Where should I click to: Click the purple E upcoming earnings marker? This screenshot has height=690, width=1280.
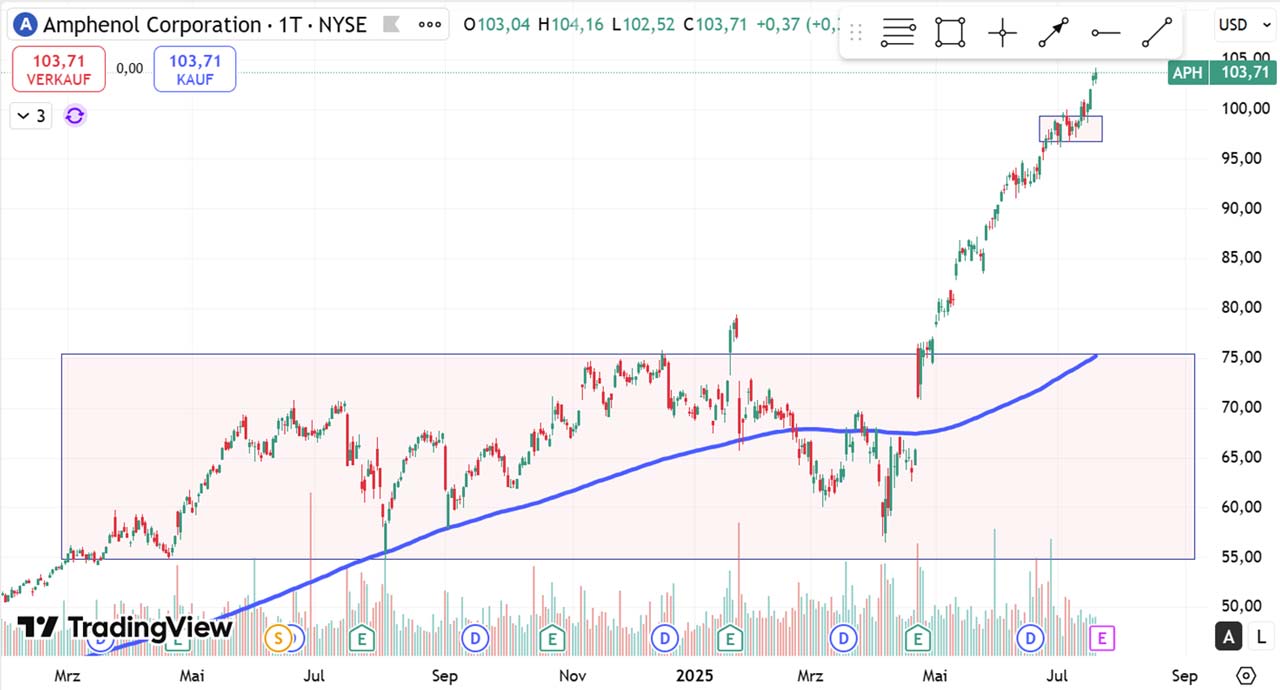tap(1102, 637)
